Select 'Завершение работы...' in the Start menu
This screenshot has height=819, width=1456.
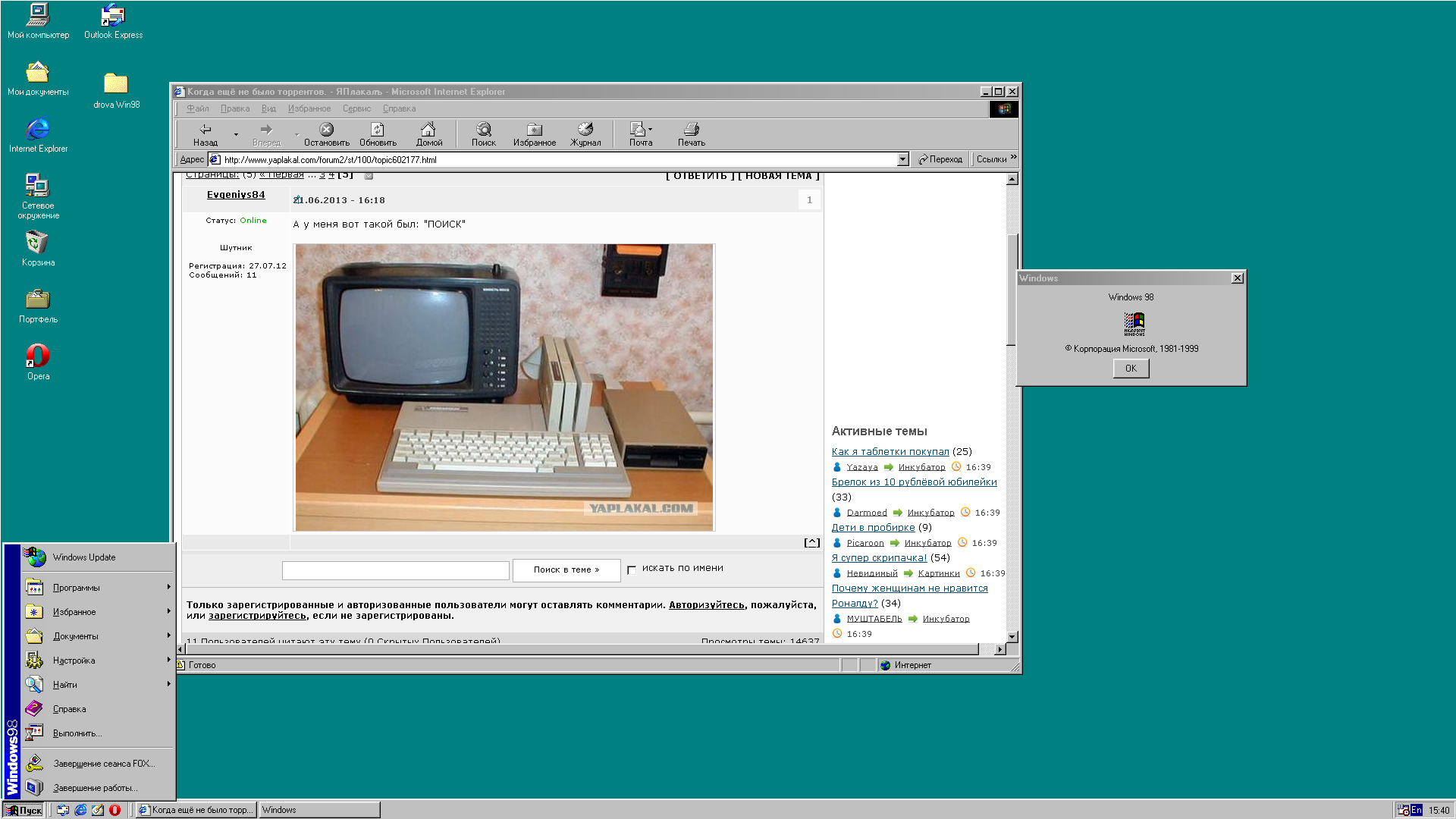[x=99, y=788]
